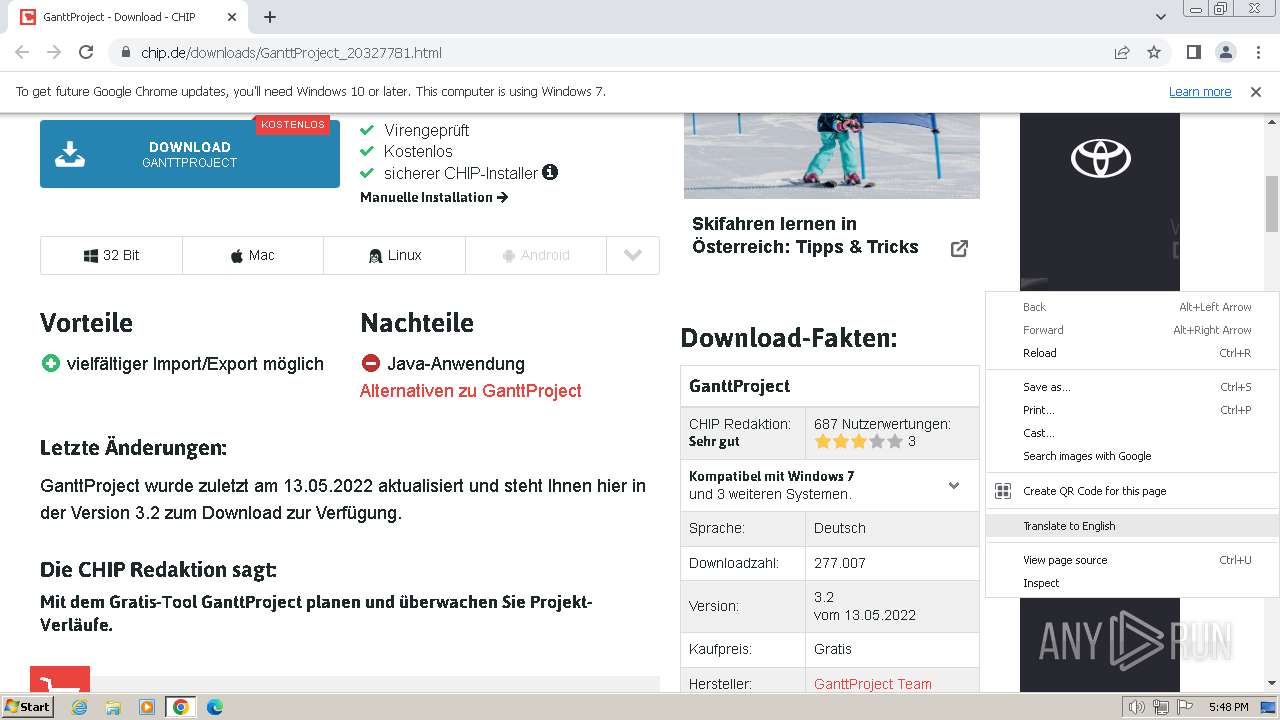
Task: Select the Mac version
Action: pyautogui.click(x=253, y=255)
